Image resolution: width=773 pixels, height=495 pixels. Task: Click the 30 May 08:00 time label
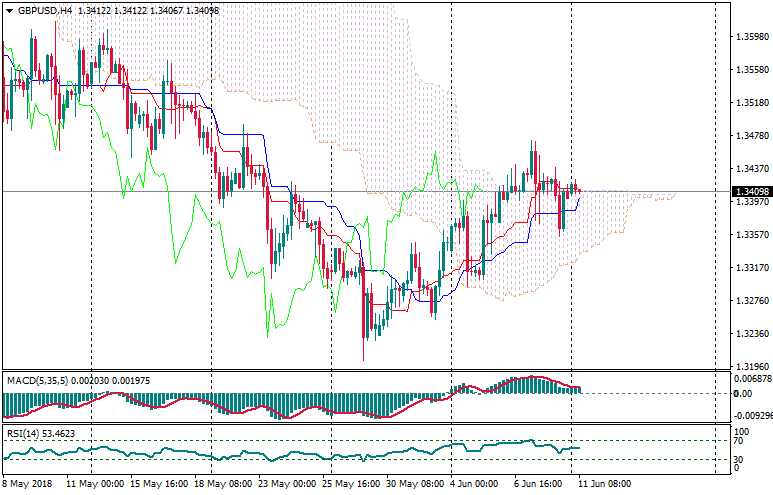(414, 483)
